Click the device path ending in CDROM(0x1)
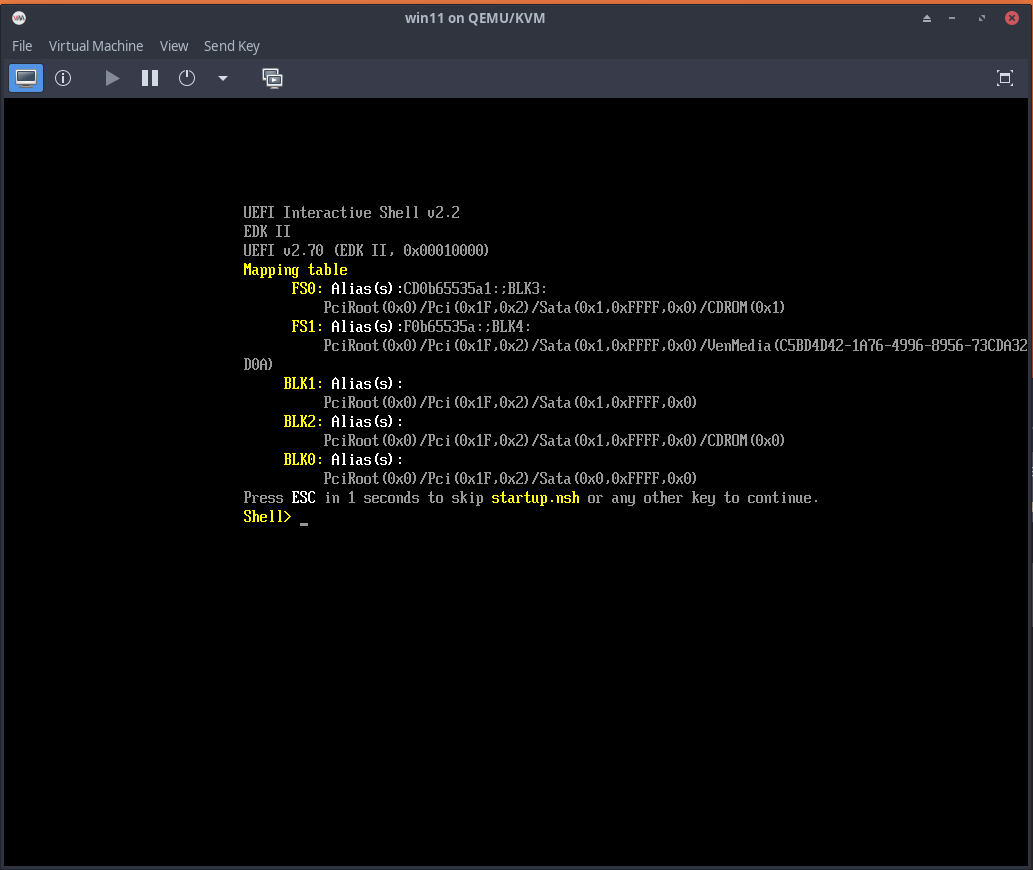The width and height of the screenshot is (1033, 870). click(x=554, y=308)
